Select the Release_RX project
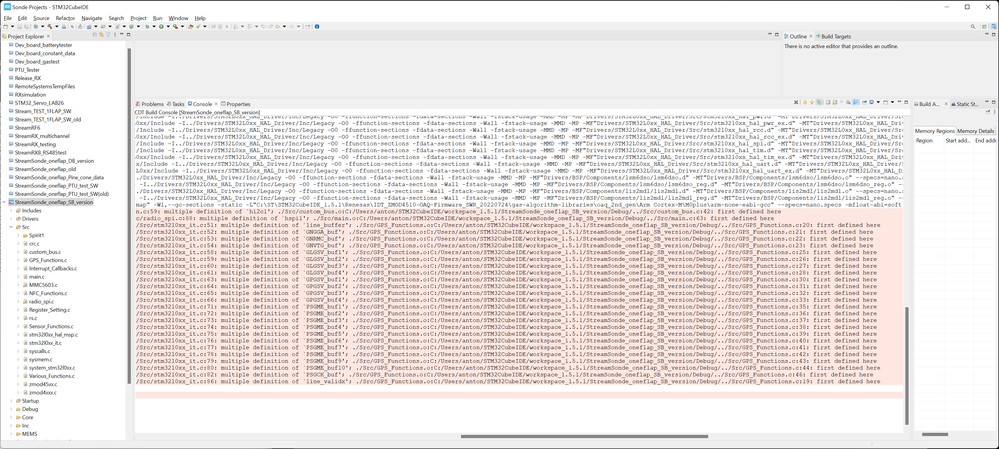The width and height of the screenshot is (999, 449). coord(27,78)
